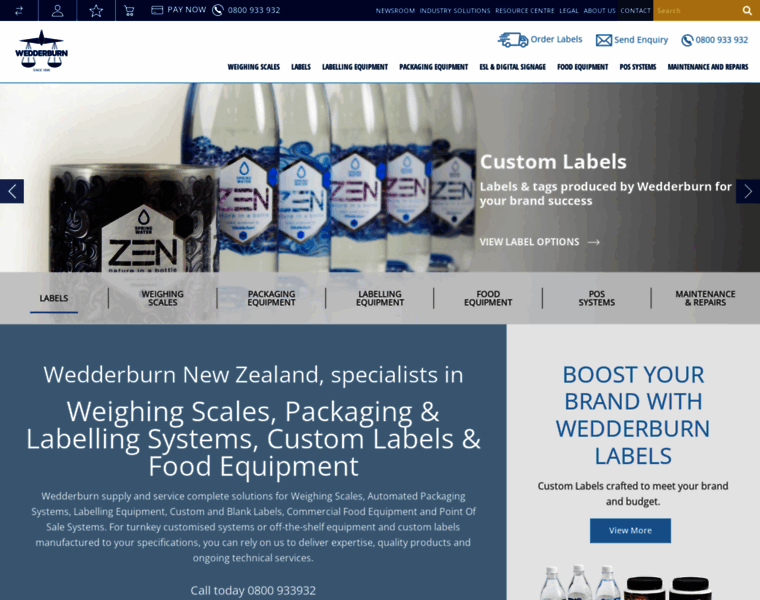Select the POS Systems slider tab
760x600 pixels.
pyautogui.click(x=597, y=298)
